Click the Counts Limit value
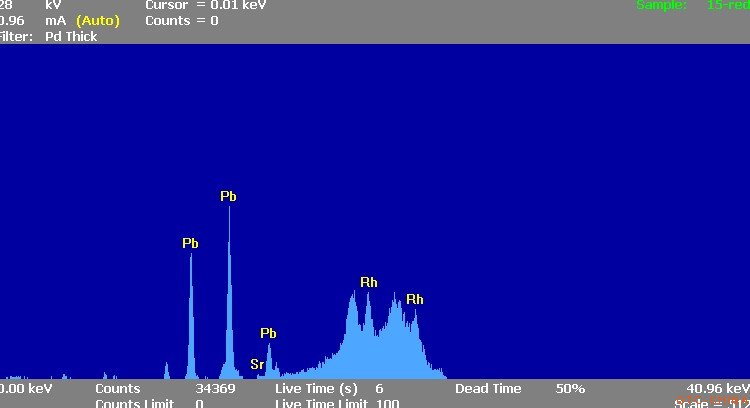 click(199, 403)
